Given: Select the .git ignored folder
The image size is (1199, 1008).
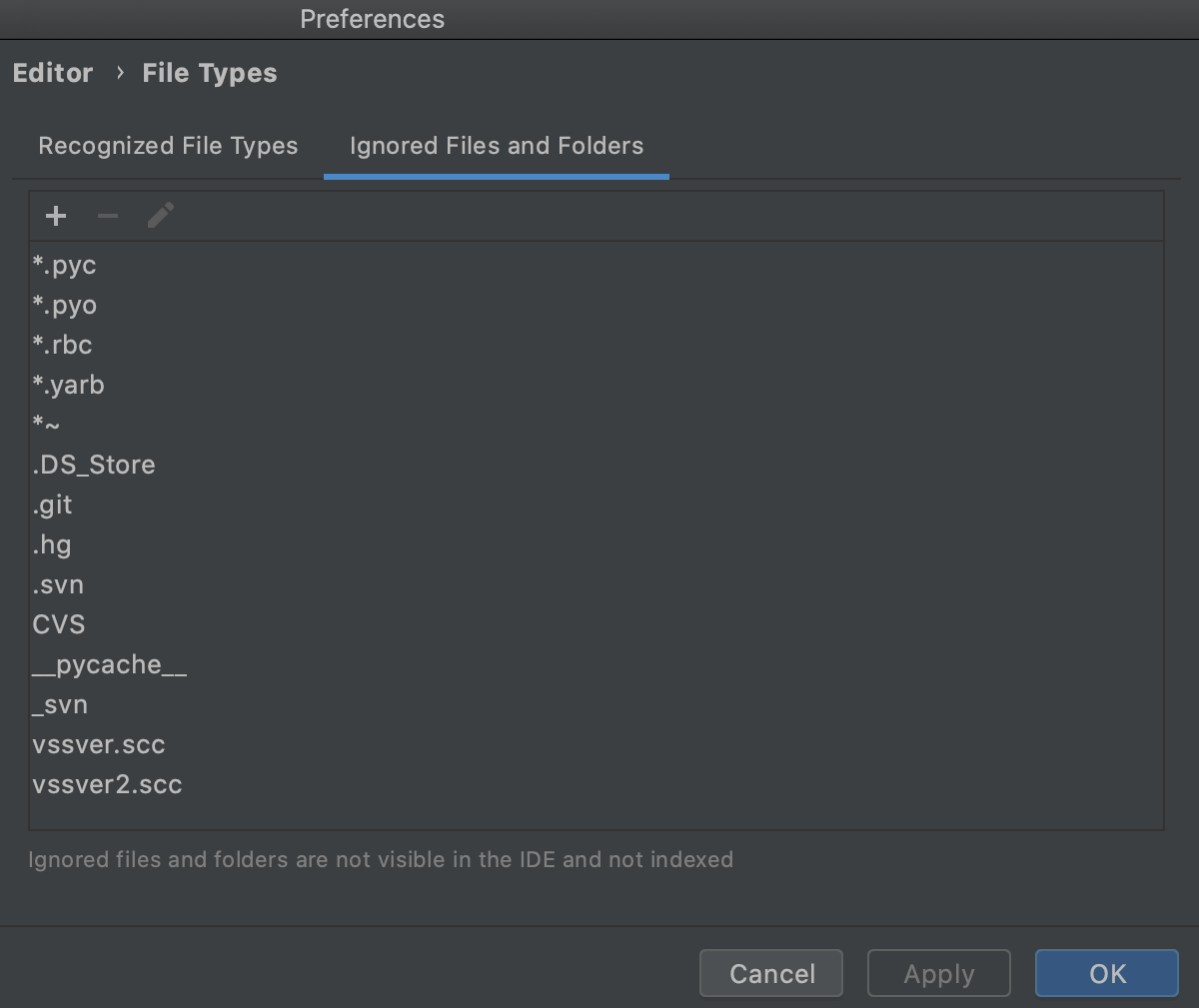Looking at the screenshot, I should [x=52, y=505].
